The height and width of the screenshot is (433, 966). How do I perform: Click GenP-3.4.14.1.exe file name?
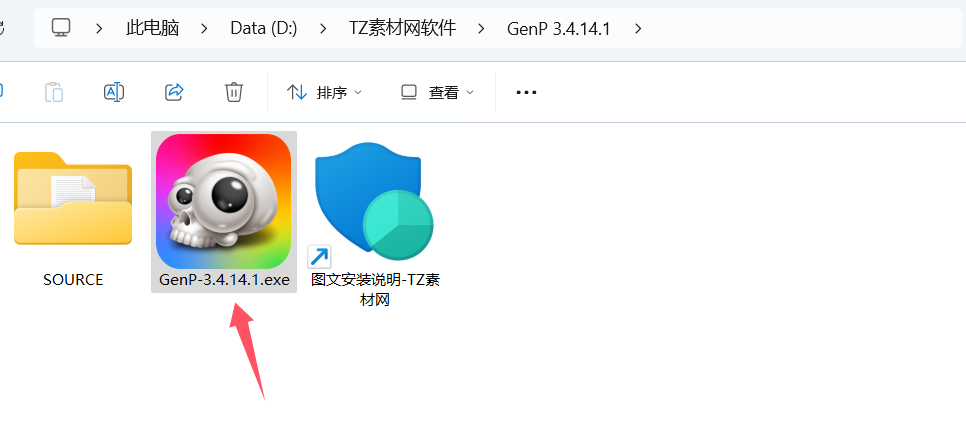[x=224, y=280]
